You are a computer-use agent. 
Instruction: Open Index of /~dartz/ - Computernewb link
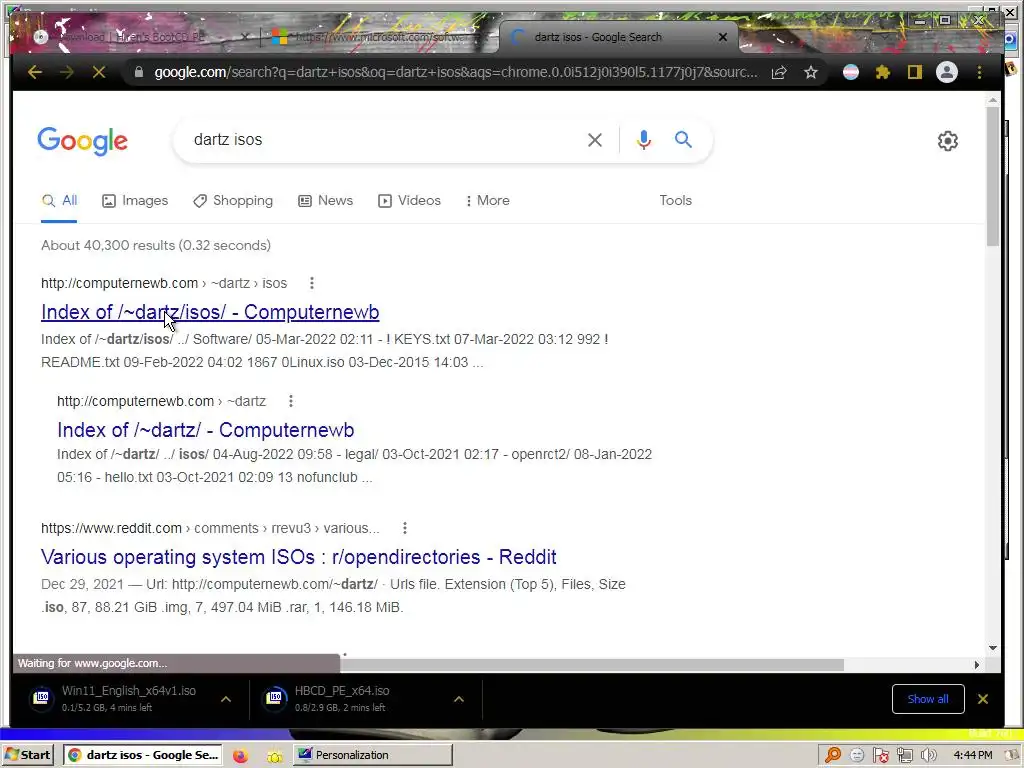[x=206, y=430]
